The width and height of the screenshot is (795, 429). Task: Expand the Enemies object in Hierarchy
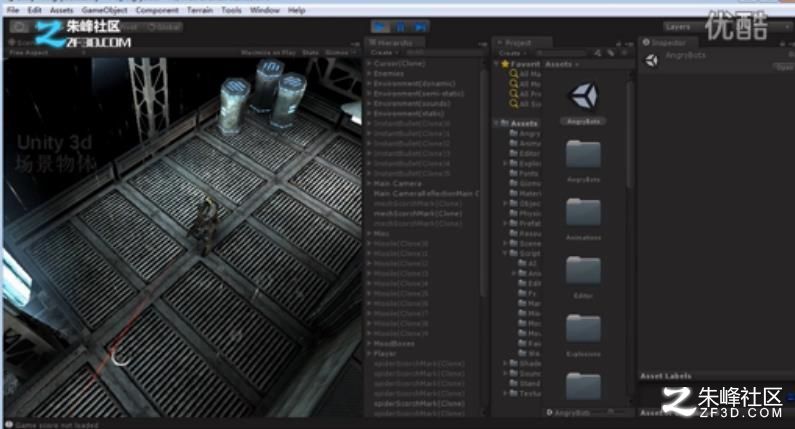pyautogui.click(x=370, y=74)
